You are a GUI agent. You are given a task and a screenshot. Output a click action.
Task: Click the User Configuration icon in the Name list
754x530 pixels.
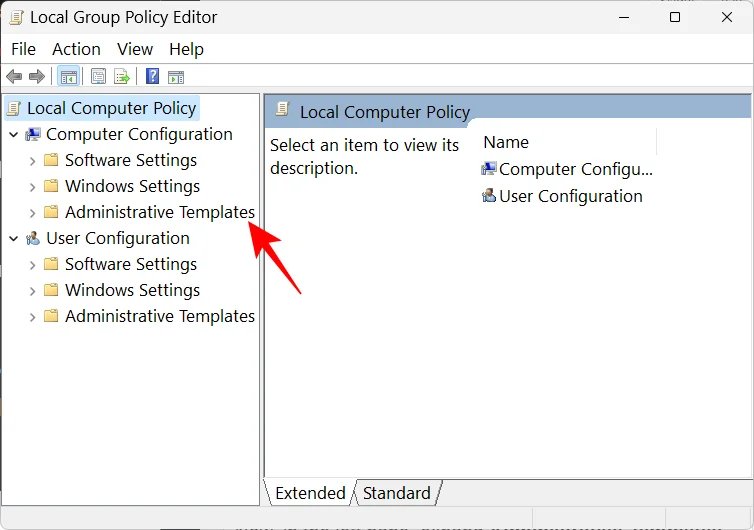click(x=489, y=195)
